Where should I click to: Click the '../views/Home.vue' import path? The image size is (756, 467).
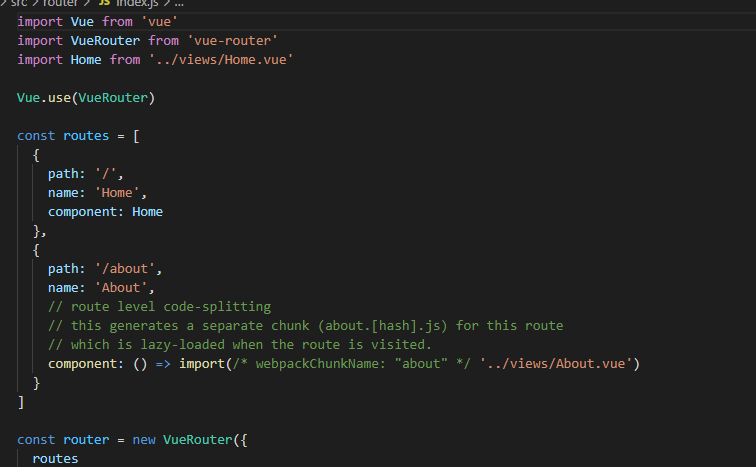pyautogui.click(x=221, y=60)
